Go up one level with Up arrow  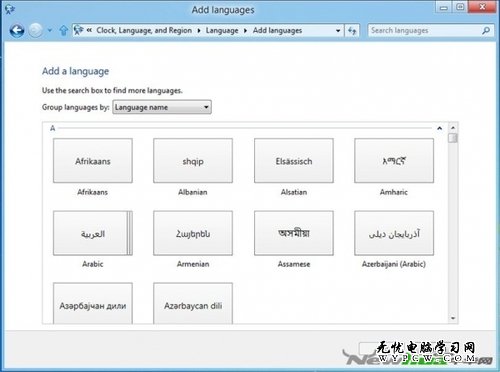pyautogui.click(x=63, y=31)
